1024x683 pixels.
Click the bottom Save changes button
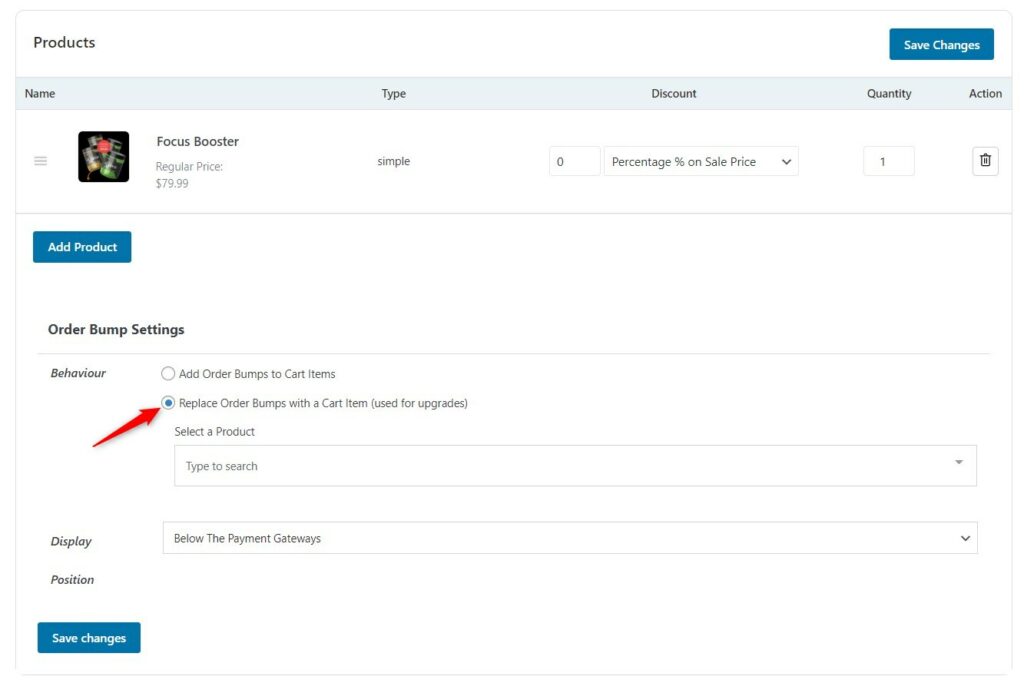tap(89, 637)
